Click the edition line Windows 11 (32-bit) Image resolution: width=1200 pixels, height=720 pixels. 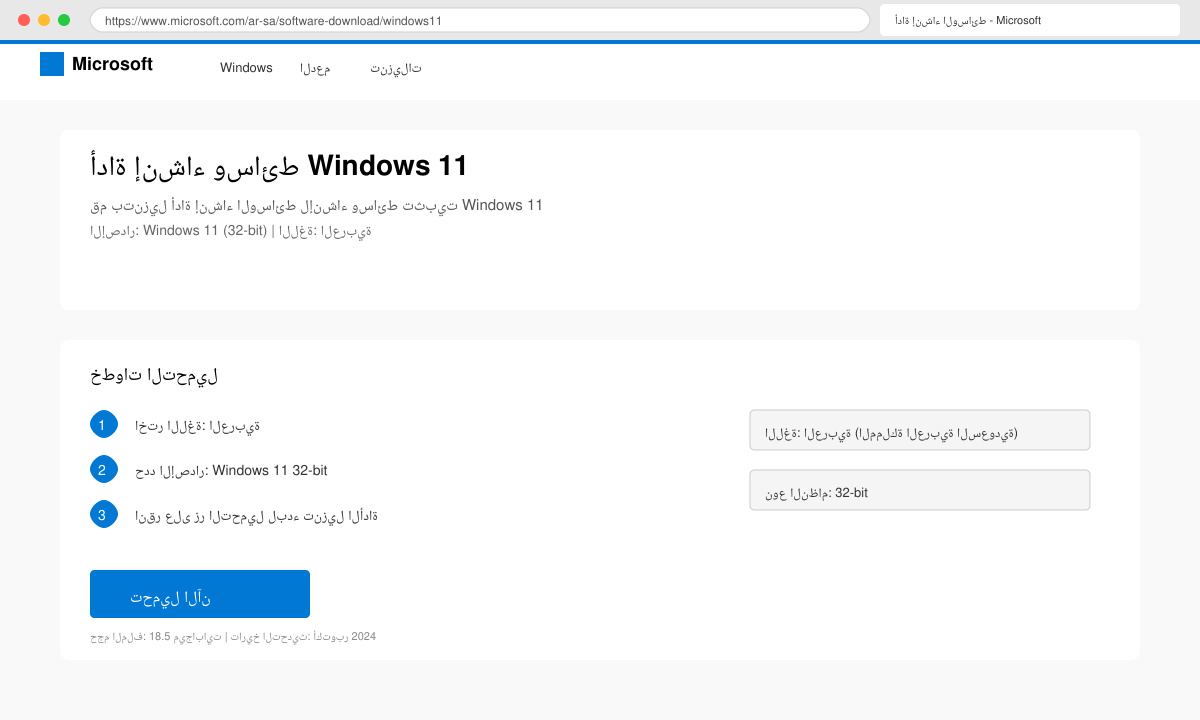pyautogui.click(x=231, y=230)
